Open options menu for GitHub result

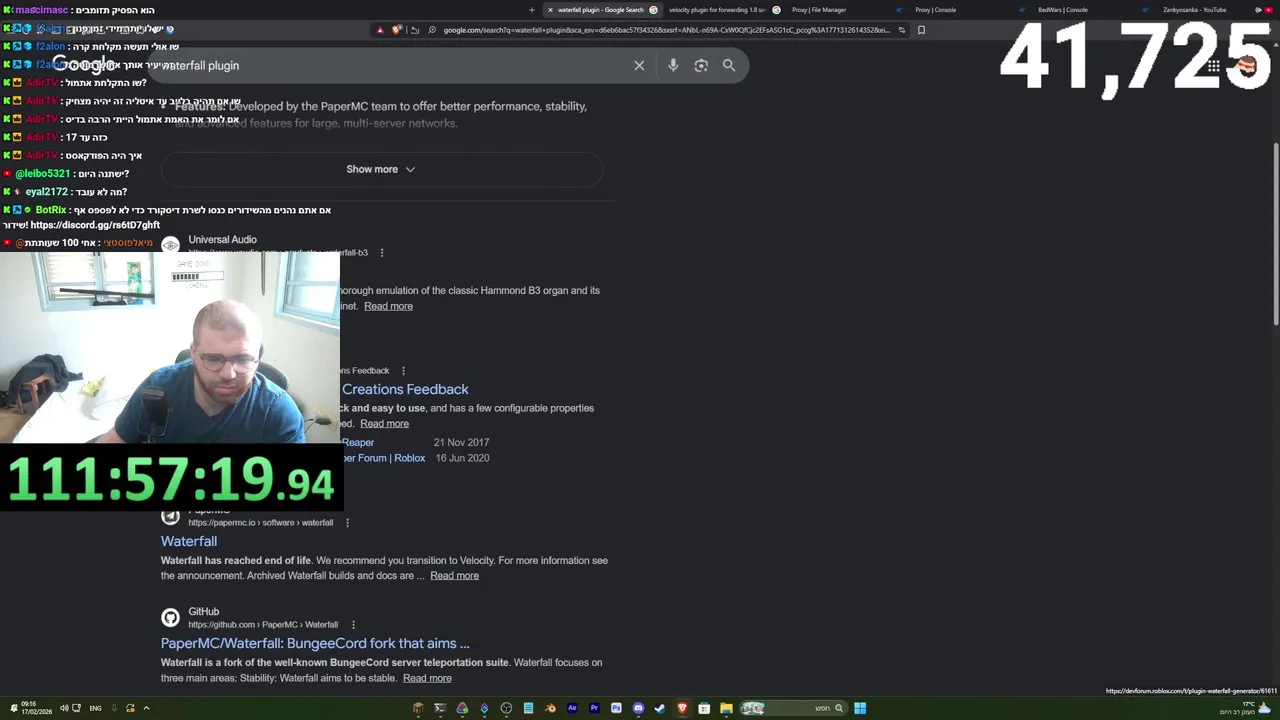(x=353, y=625)
